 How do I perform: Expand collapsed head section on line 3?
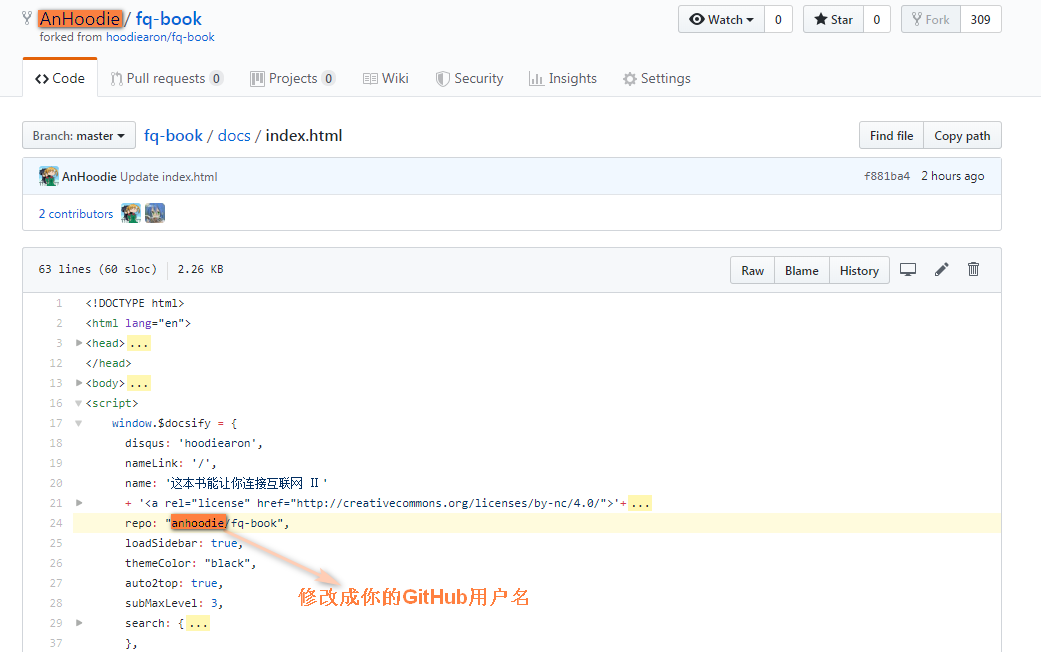[x=79, y=343]
